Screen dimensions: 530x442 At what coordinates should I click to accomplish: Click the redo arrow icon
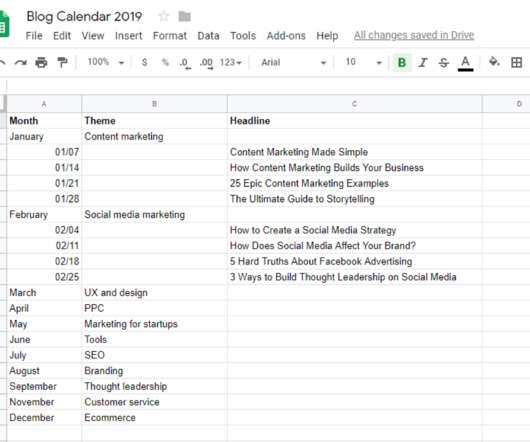tap(21, 63)
